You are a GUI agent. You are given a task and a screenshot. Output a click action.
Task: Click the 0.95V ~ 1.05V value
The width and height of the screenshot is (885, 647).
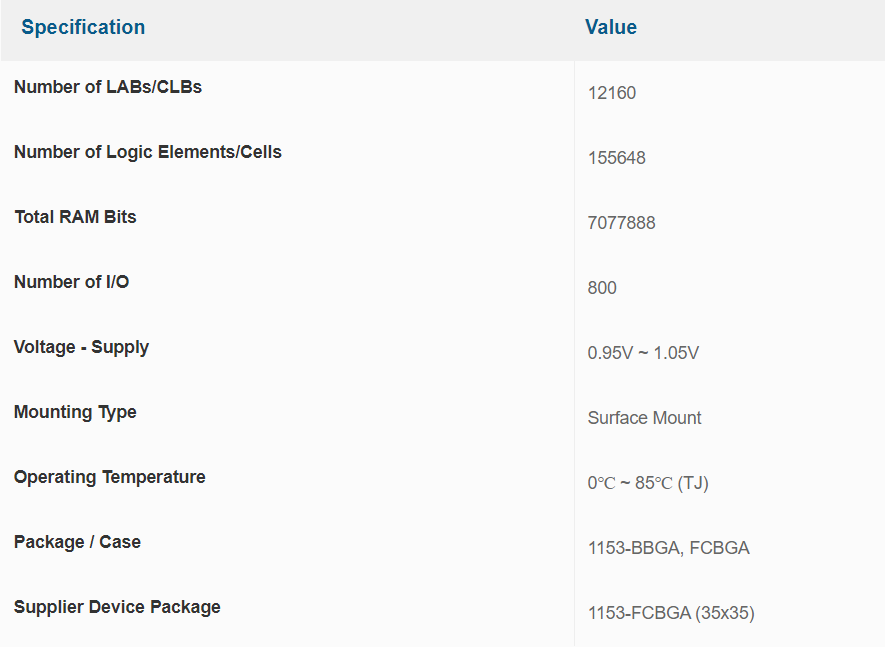(643, 353)
